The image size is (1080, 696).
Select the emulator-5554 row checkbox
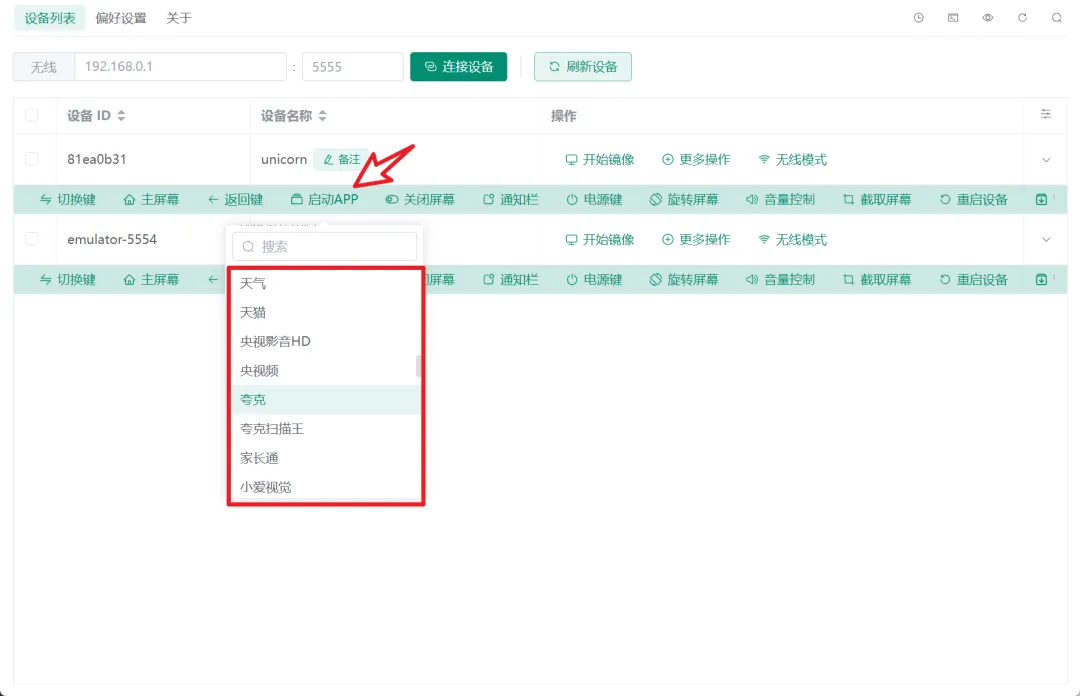tap(32, 239)
